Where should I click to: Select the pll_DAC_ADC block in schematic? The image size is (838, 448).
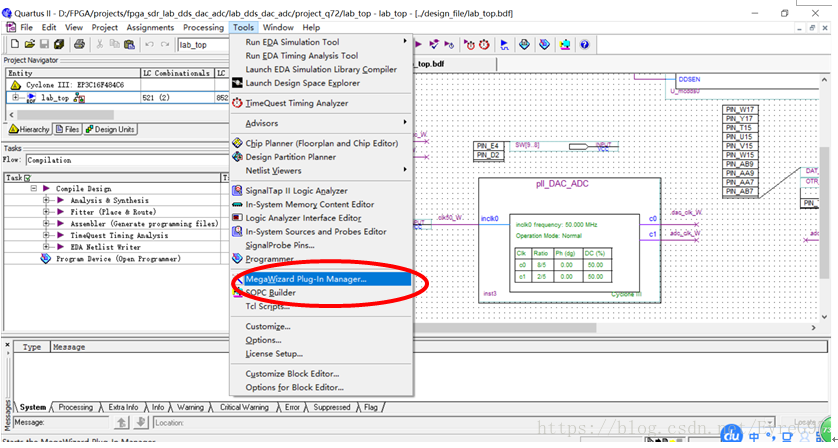pos(569,241)
